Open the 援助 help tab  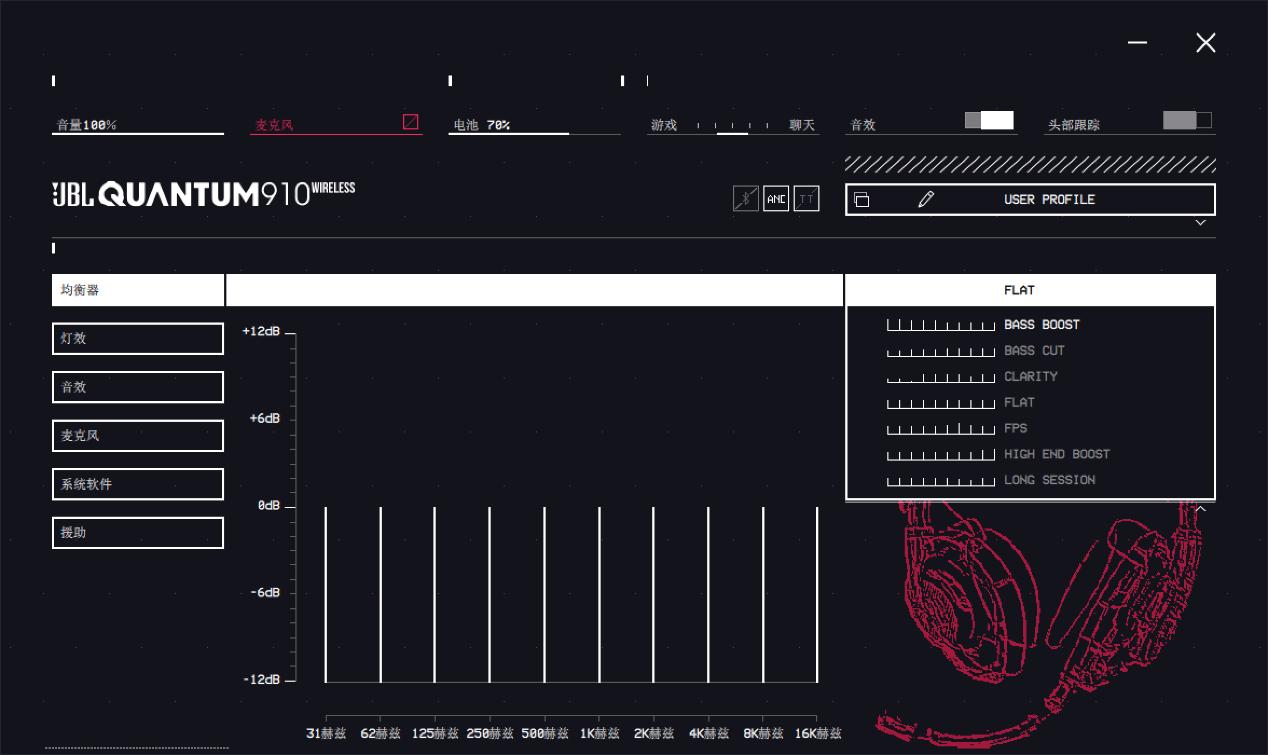[138, 533]
